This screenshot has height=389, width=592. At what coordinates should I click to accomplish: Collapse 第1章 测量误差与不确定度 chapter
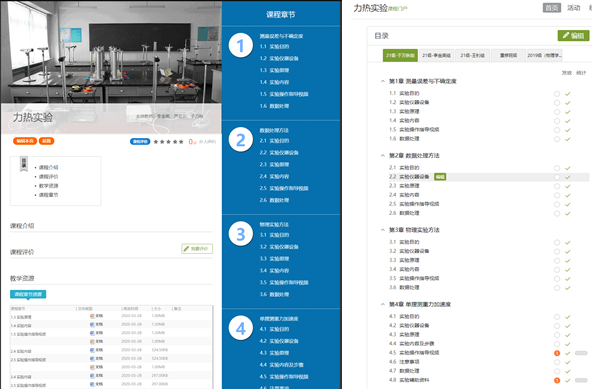pos(382,81)
